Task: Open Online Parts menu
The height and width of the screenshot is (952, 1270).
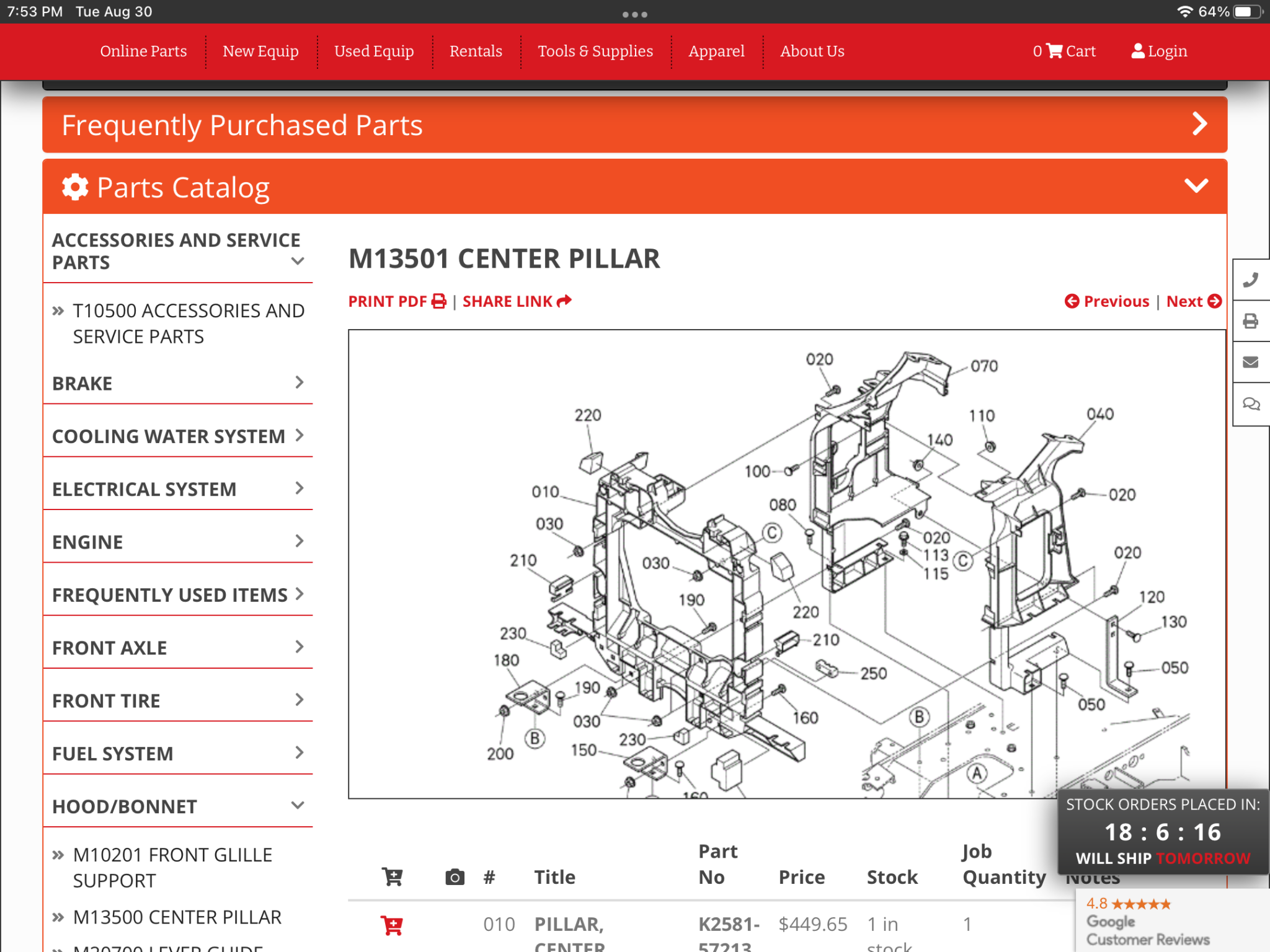Action: 143,51
